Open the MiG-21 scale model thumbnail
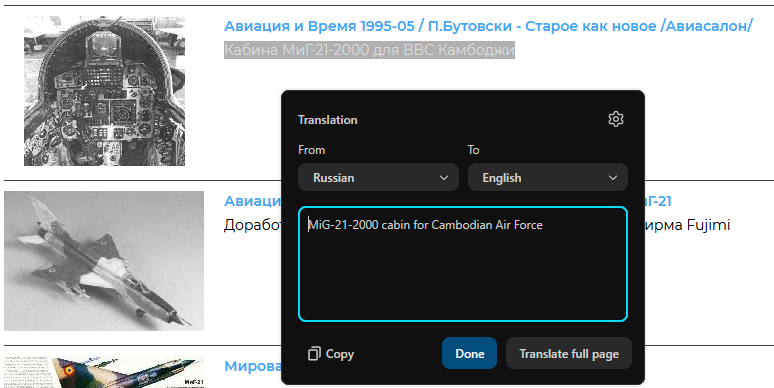This screenshot has width=774, height=388. (104, 261)
